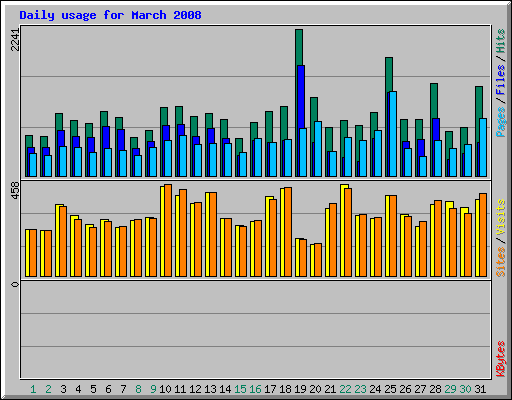Select day 8 on the x-axis

pyautogui.click(x=138, y=389)
